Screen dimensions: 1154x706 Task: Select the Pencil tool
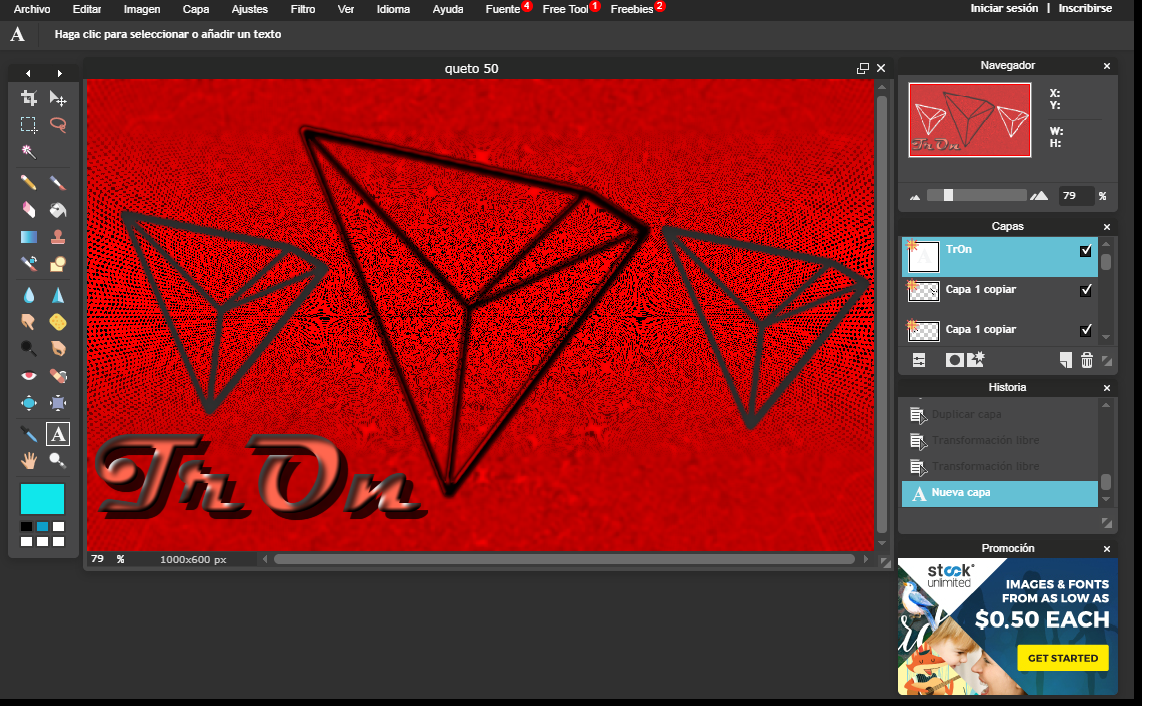point(29,183)
